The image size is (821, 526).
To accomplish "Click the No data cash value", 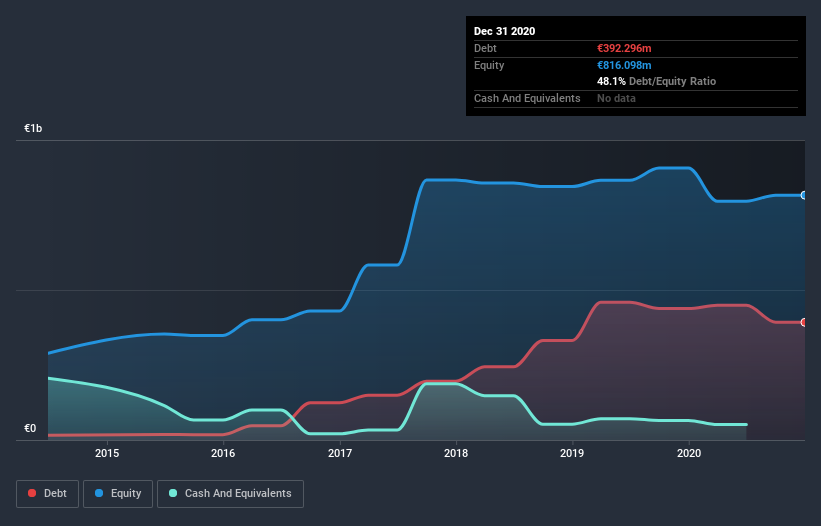I will [x=616, y=98].
